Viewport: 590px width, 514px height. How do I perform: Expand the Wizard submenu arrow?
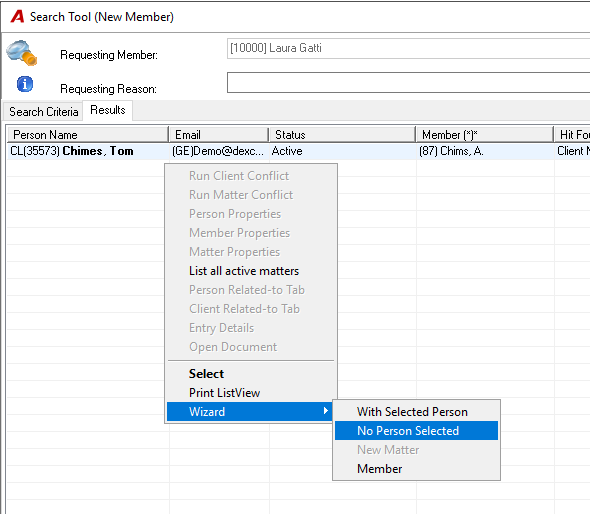(326, 411)
